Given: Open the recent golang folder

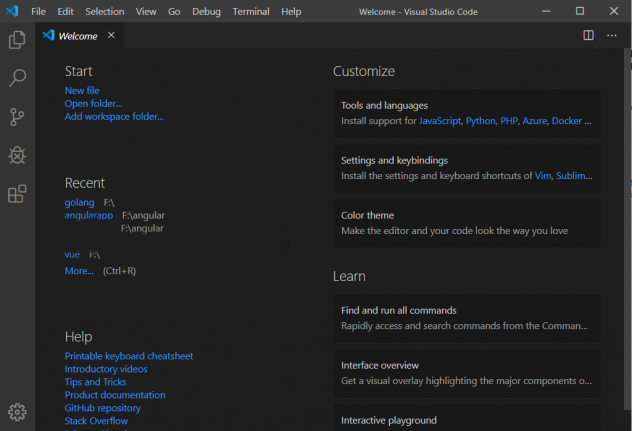Looking at the screenshot, I should pyautogui.click(x=79, y=202).
